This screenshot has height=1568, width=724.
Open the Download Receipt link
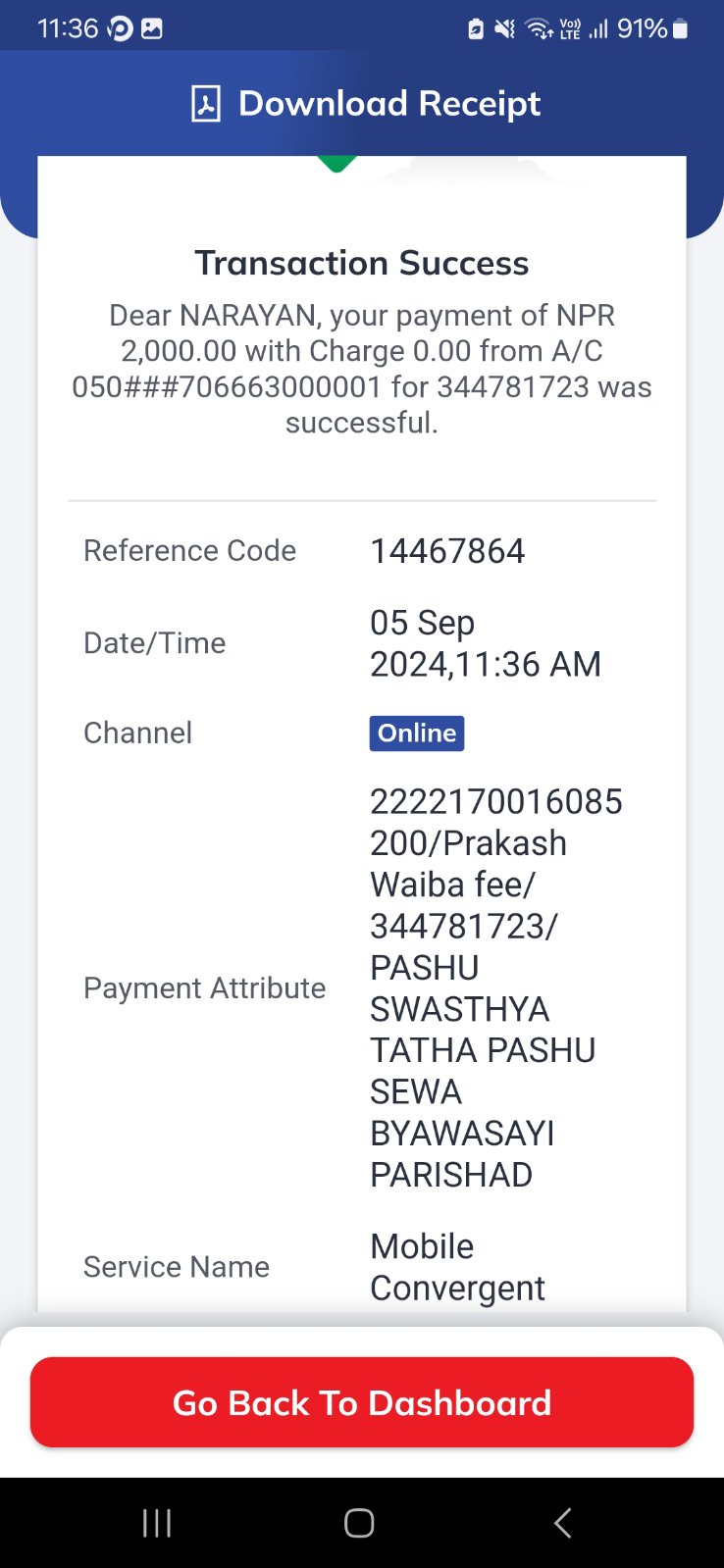click(x=365, y=103)
